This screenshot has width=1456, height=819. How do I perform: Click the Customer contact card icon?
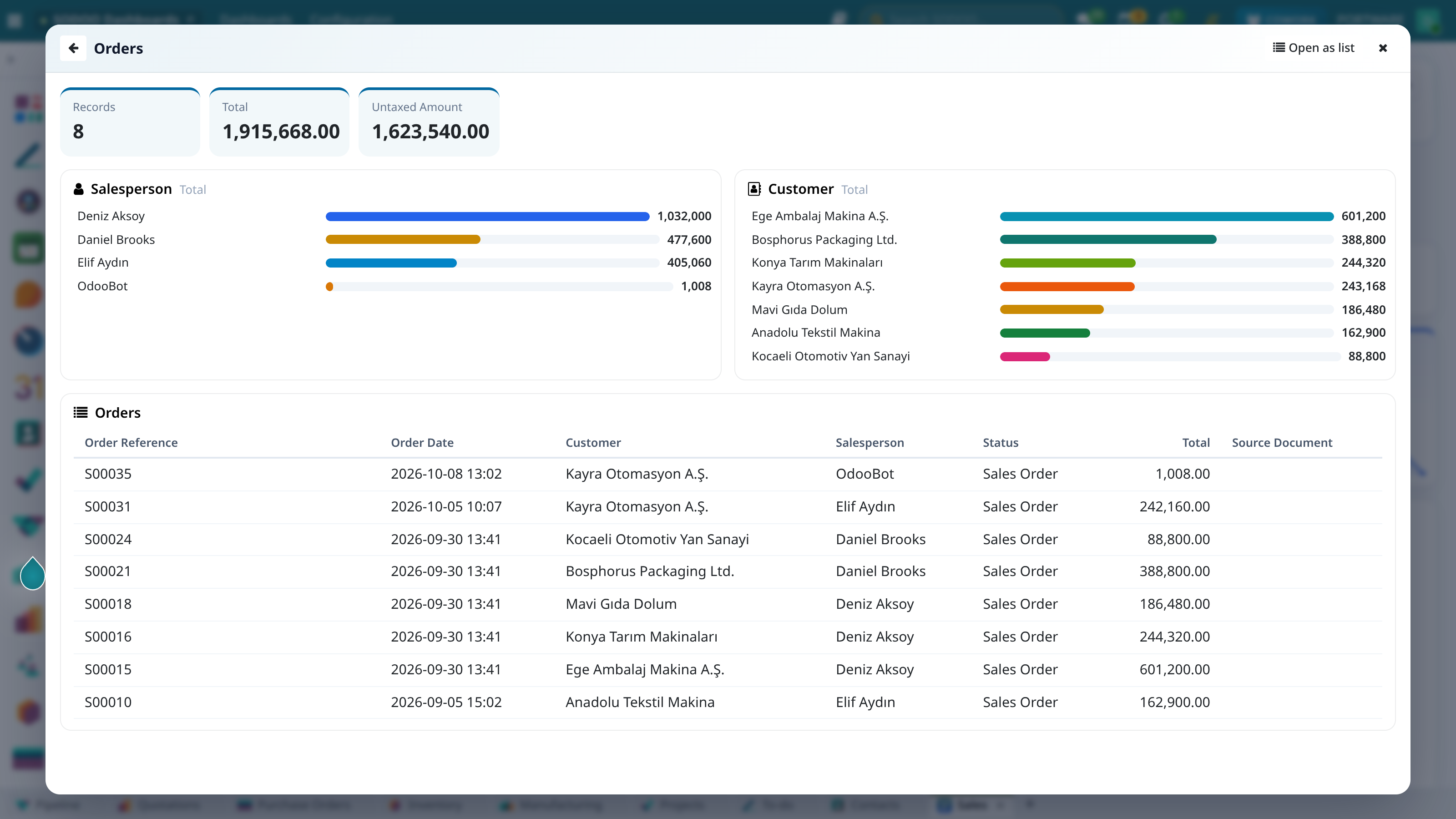tap(754, 189)
